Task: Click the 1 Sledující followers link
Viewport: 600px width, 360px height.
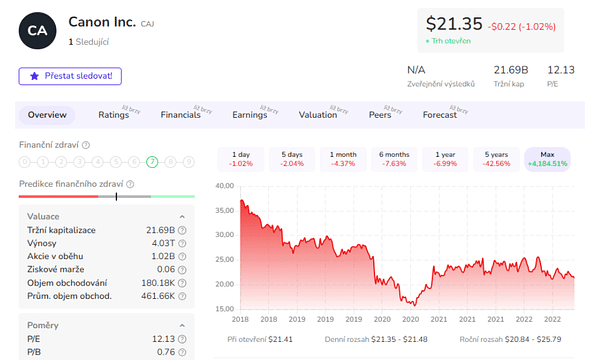Action: (89, 42)
